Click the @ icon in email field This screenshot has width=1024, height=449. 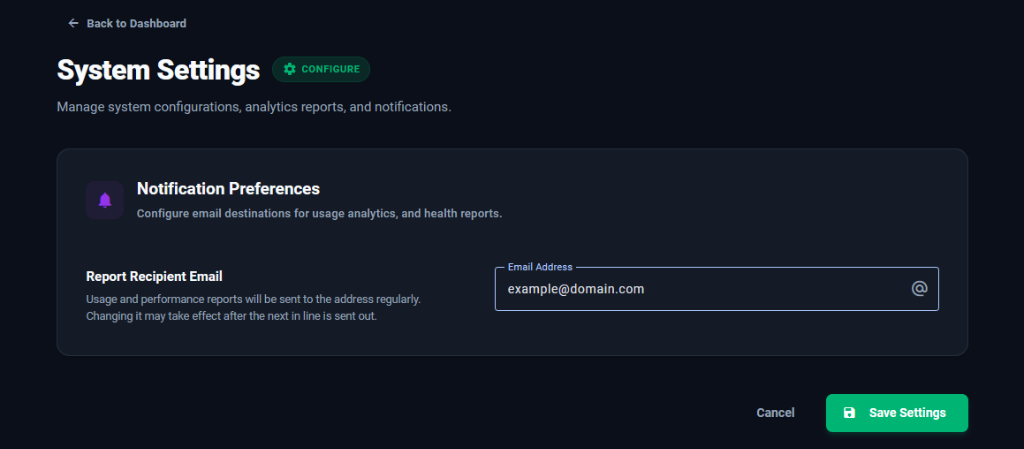[919, 288]
